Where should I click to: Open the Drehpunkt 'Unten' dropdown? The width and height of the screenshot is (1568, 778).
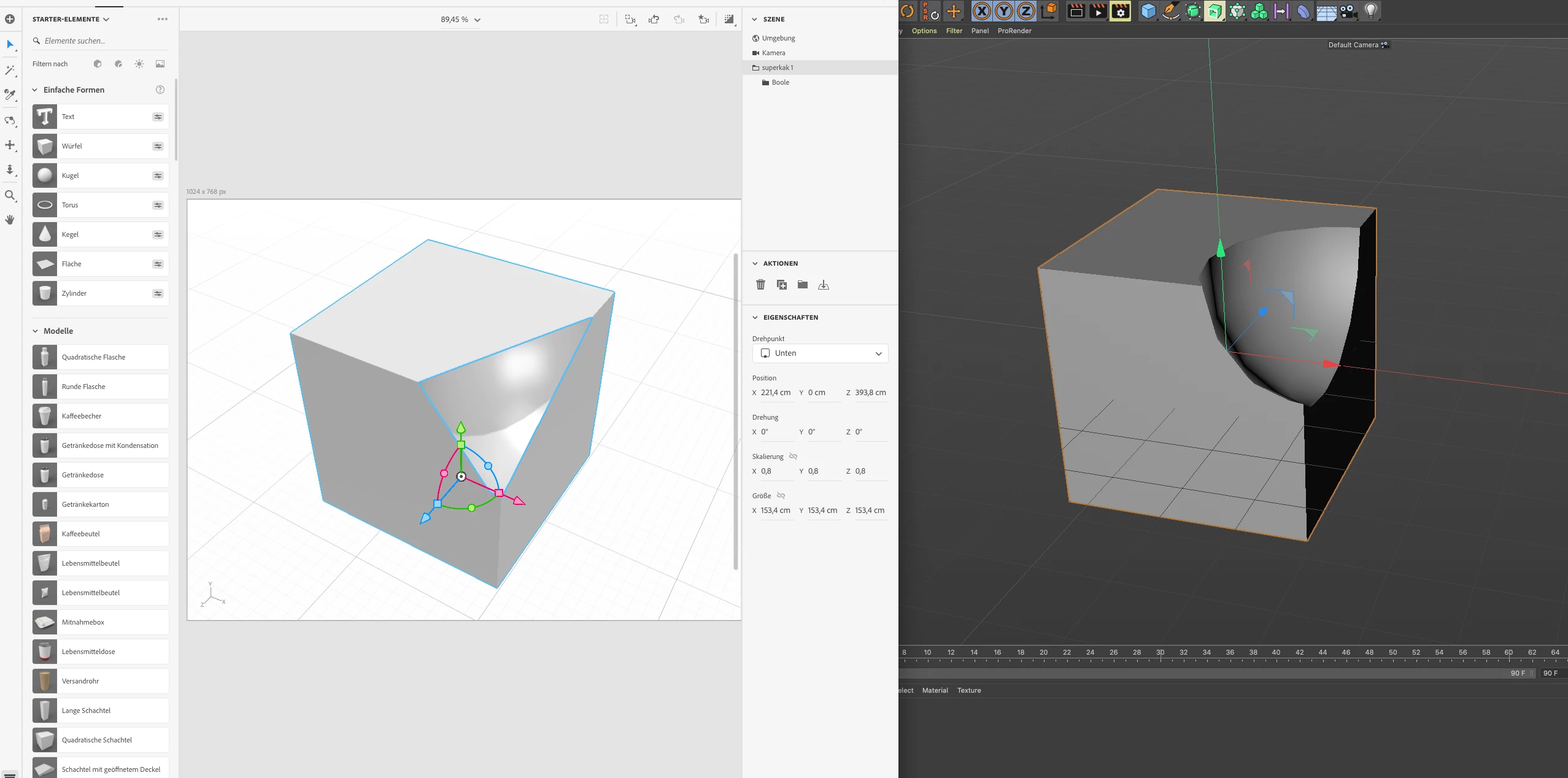[x=820, y=353]
